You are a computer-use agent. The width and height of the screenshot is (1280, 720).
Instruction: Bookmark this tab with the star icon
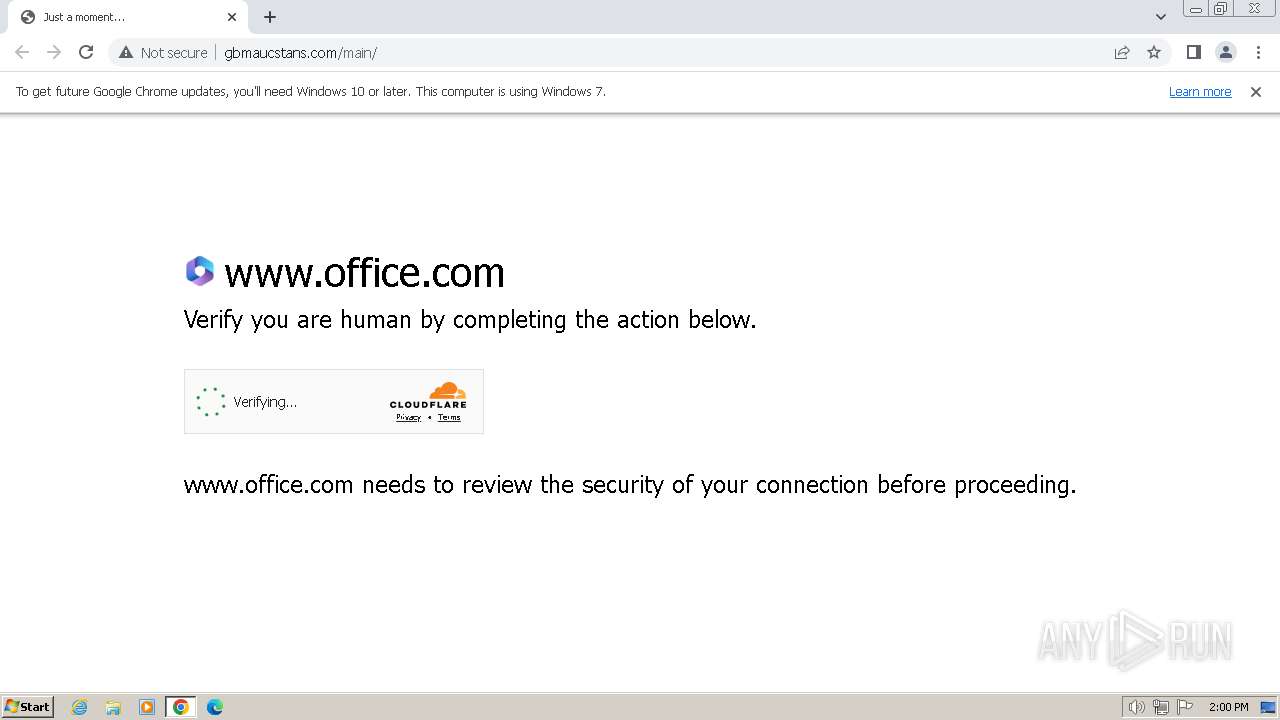(x=1154, y=52)
